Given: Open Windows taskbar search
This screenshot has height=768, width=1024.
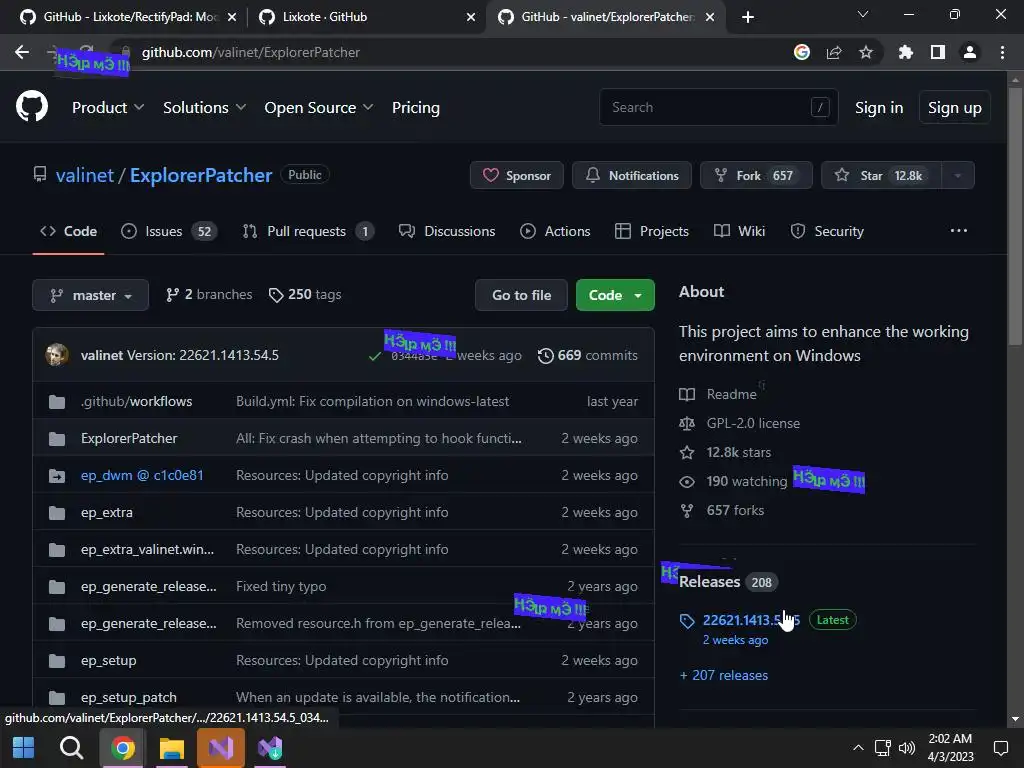Looking at the screenshot, I should tap(71, 748).
